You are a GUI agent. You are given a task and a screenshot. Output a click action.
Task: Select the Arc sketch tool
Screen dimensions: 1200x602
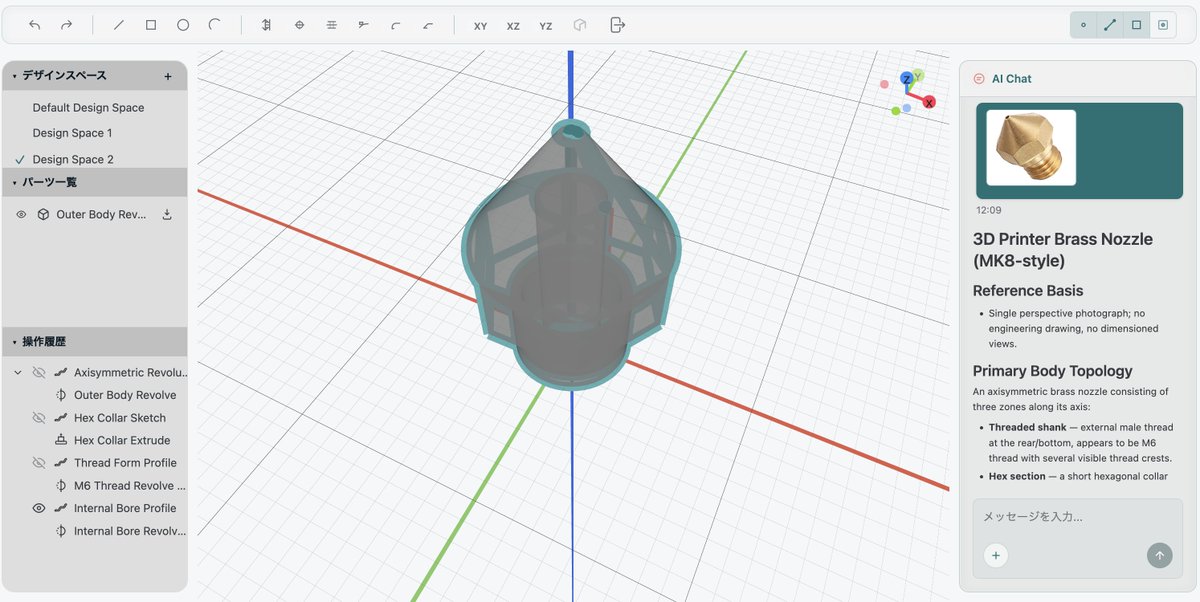(215, 25)
